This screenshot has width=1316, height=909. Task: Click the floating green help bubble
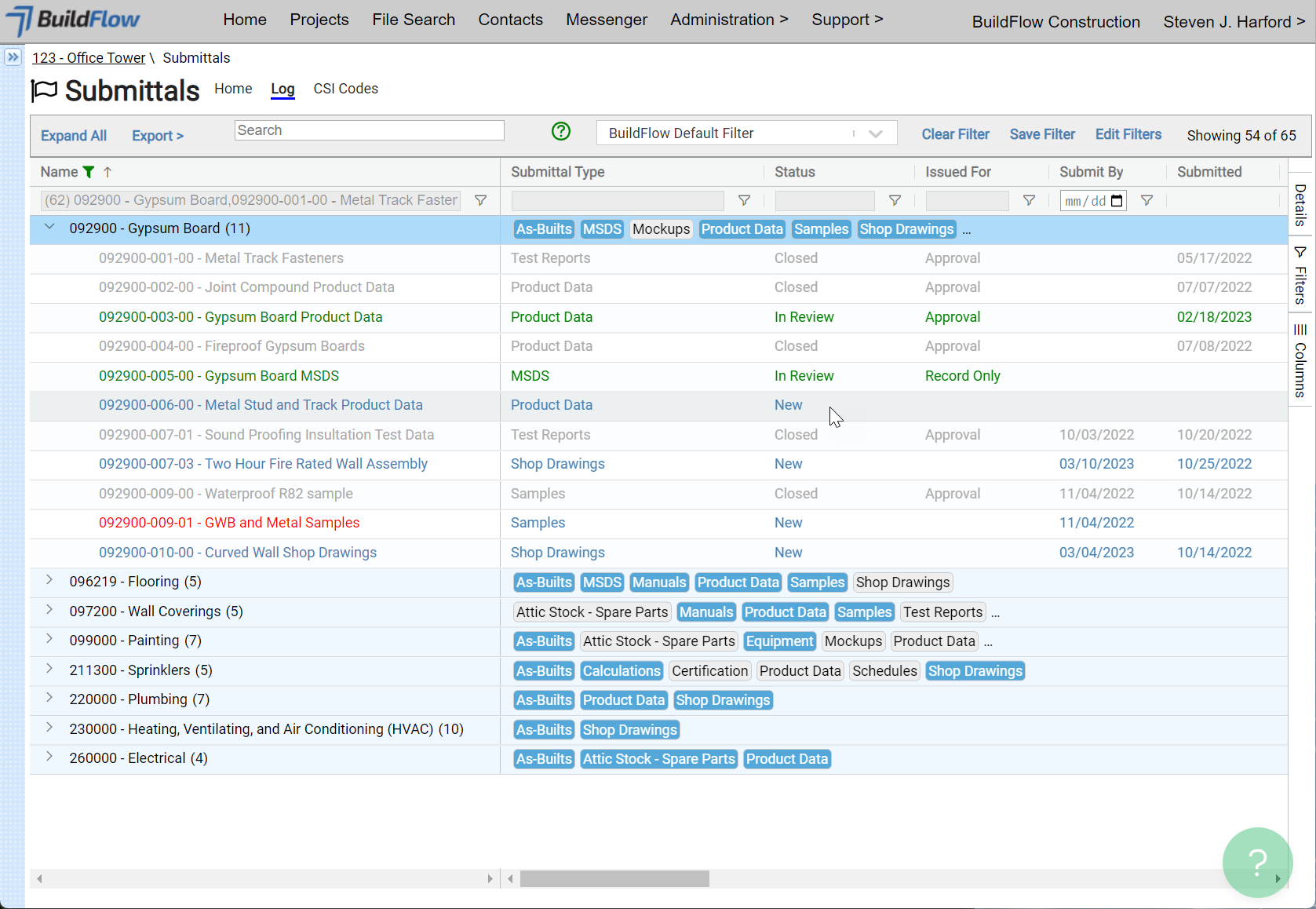1257,862
